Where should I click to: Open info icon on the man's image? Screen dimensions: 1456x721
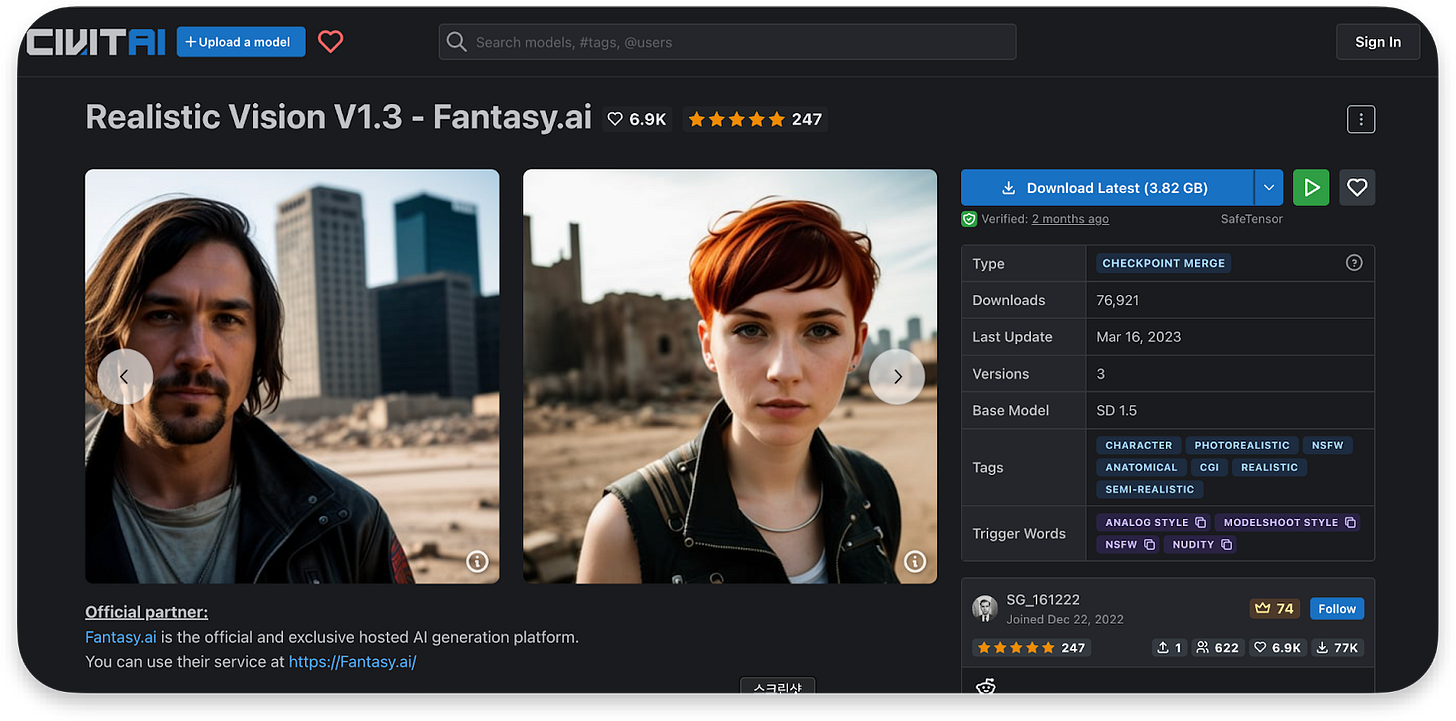477,561
